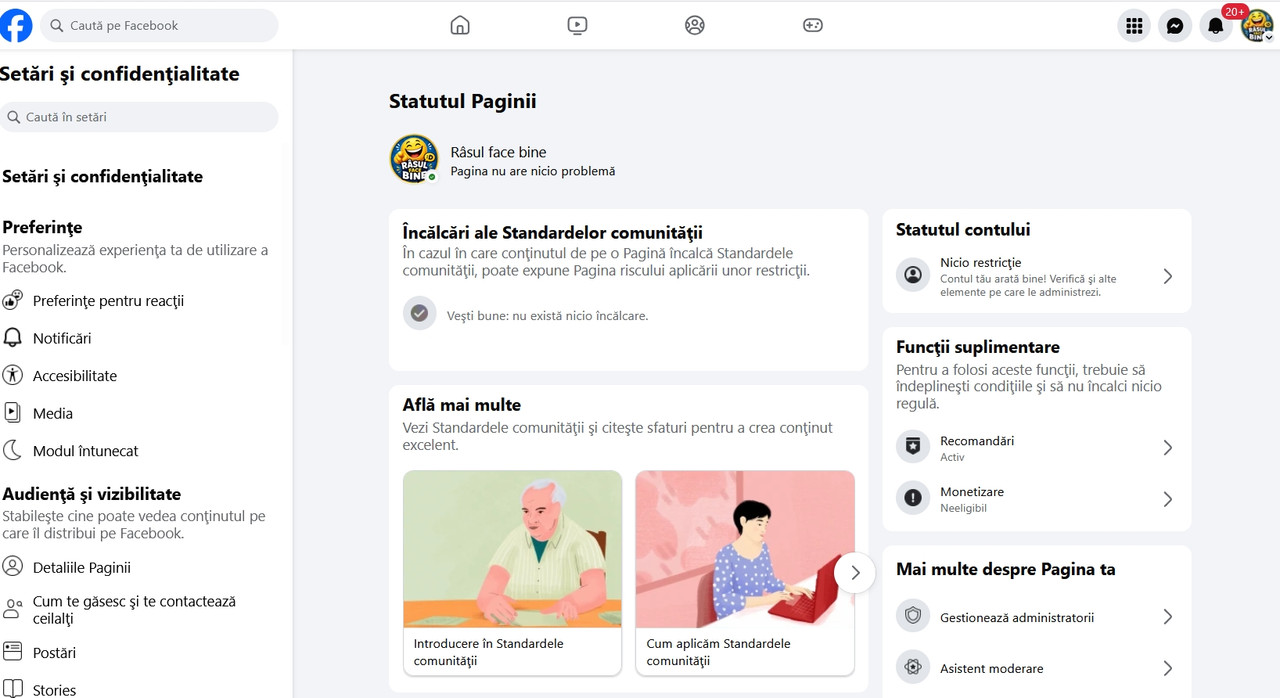1280x698 pixels.
Task: Show next cards with carousel arrow
Action: (855, 573)
